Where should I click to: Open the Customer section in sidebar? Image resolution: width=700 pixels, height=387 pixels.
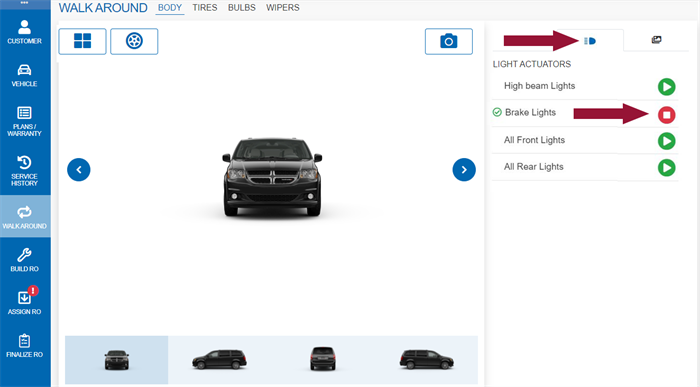pyautogui.click(x=25, y=32)
